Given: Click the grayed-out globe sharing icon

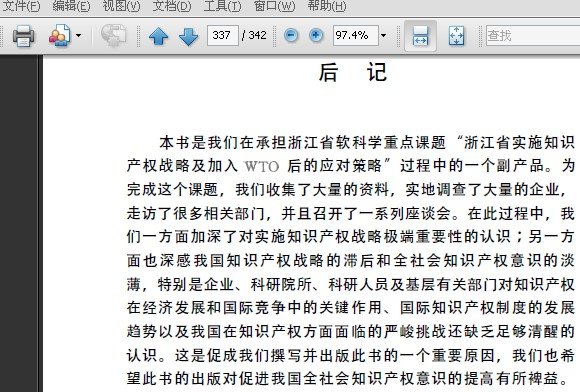Looking at the screenshot, I should coord(114,36).
